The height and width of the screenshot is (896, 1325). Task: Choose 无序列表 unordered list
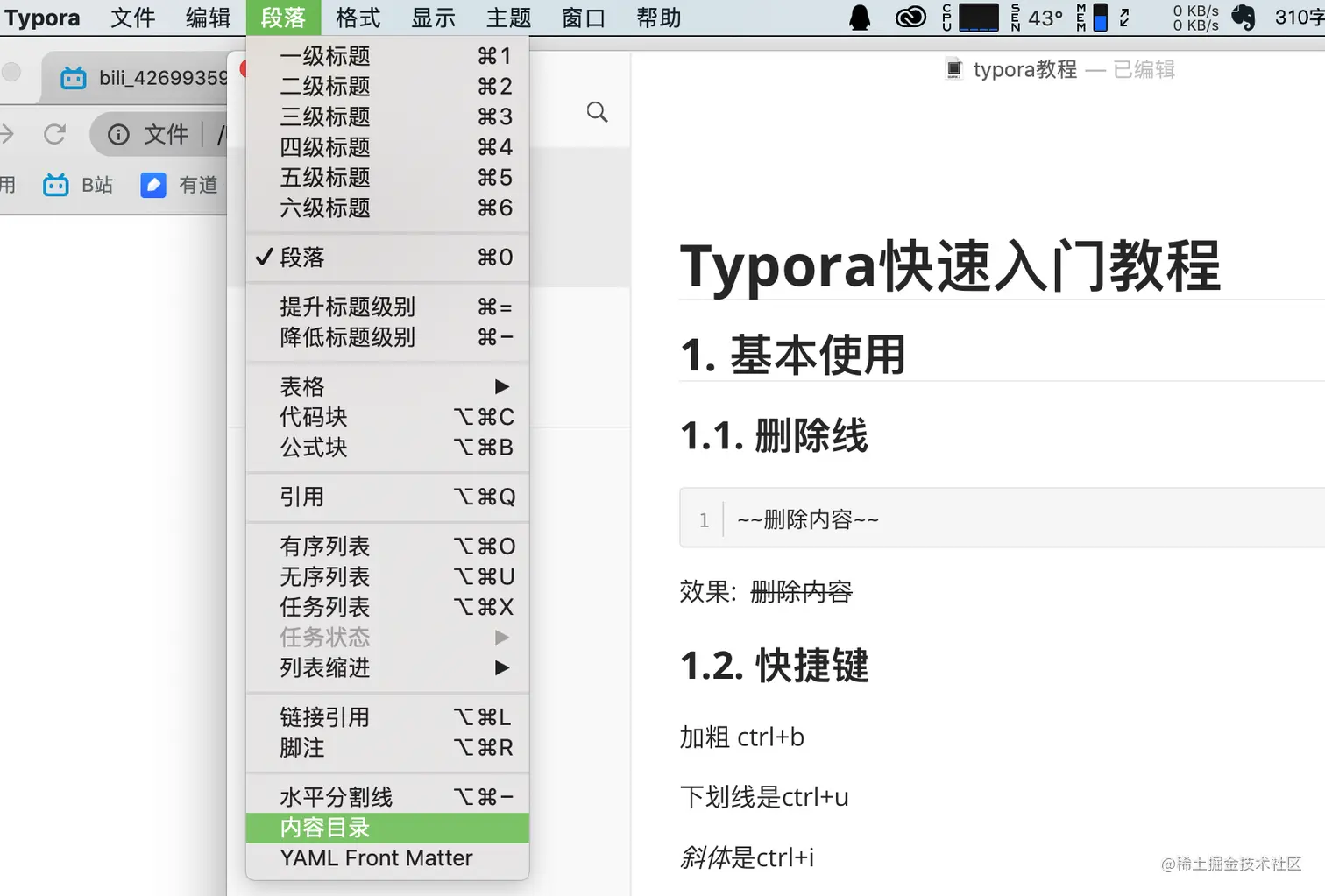387,576
